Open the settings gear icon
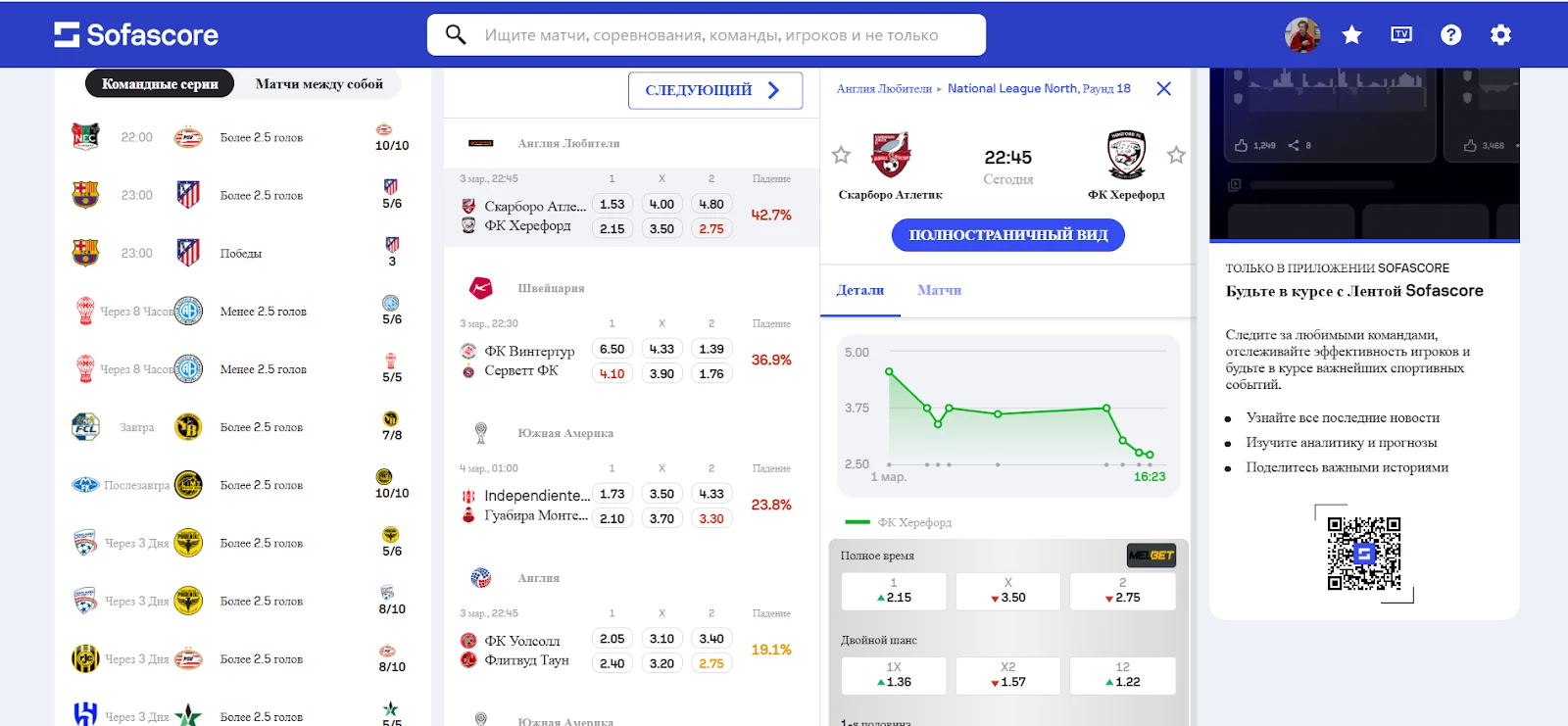This screenshot has height=726, width=1568. coord(1500,35)
